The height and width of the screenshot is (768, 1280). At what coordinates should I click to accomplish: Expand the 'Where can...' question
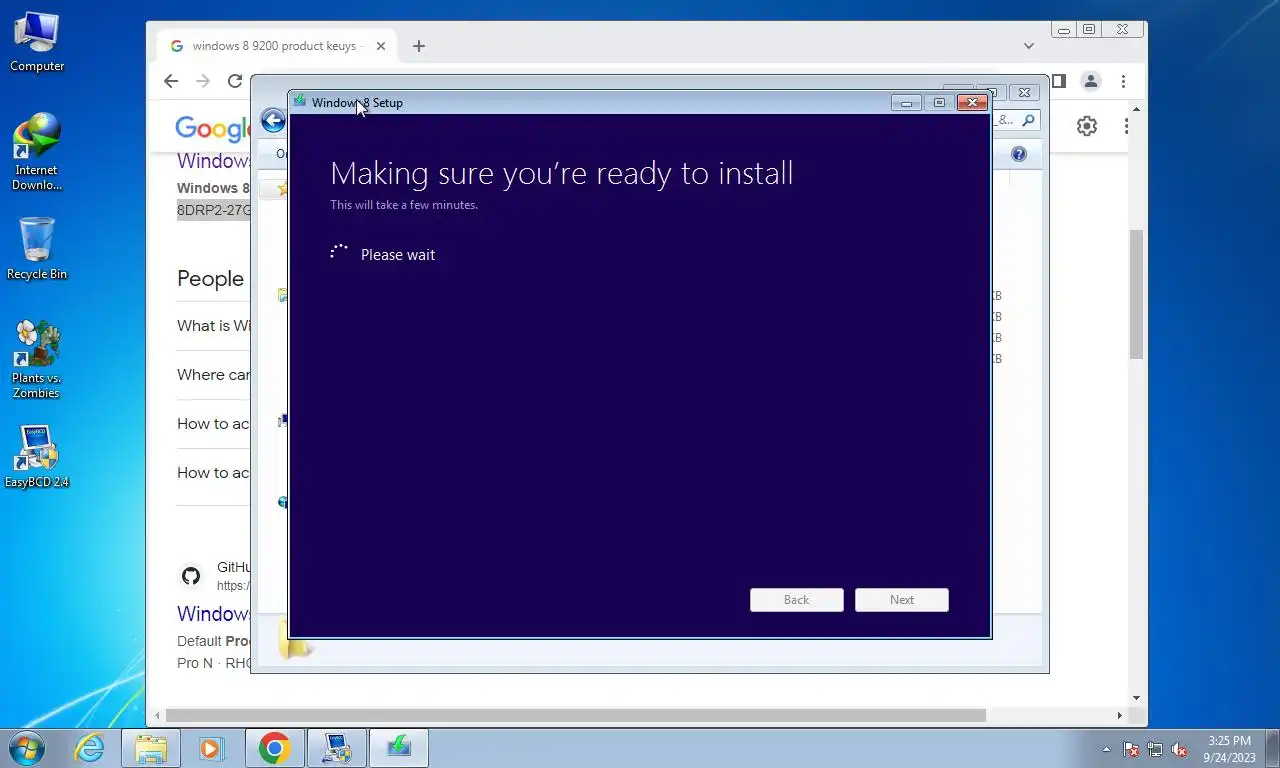point(213,375)
